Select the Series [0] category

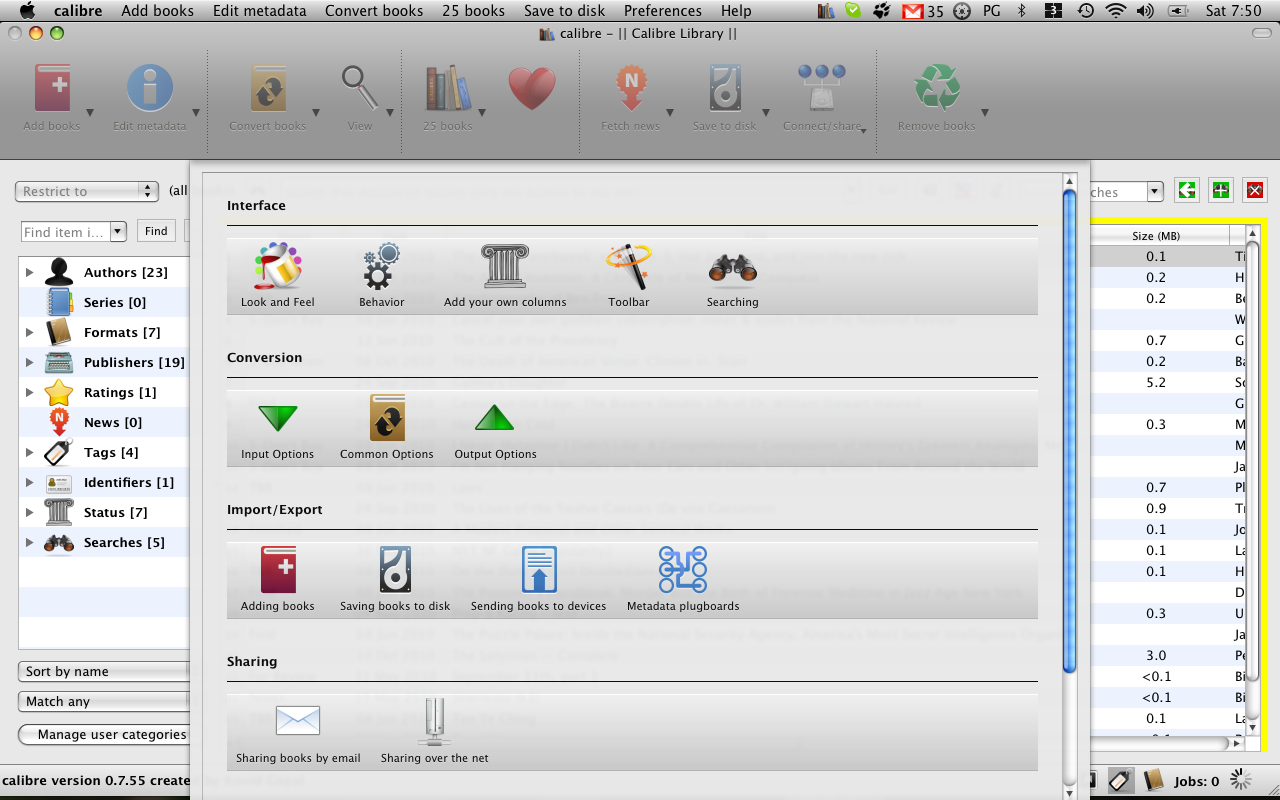pos(104,302)
